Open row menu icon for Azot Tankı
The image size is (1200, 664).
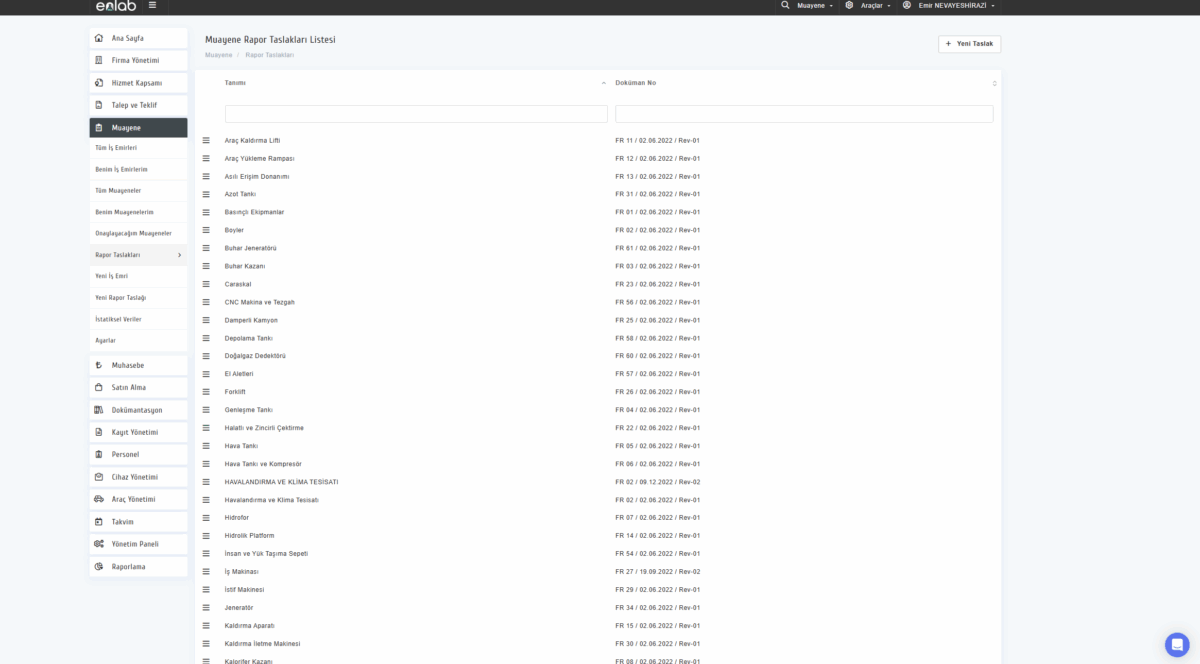tap(206, 194)
